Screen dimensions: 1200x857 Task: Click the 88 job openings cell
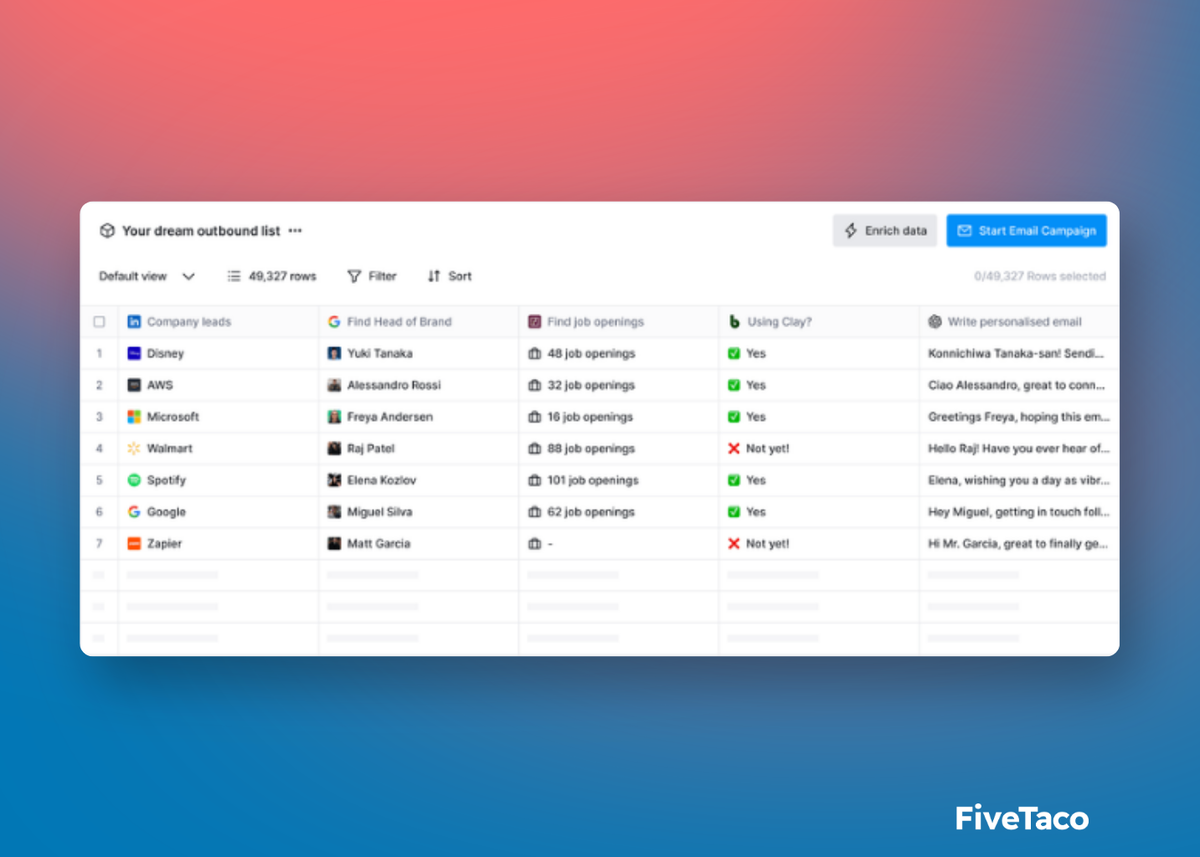tap(619, 448)
